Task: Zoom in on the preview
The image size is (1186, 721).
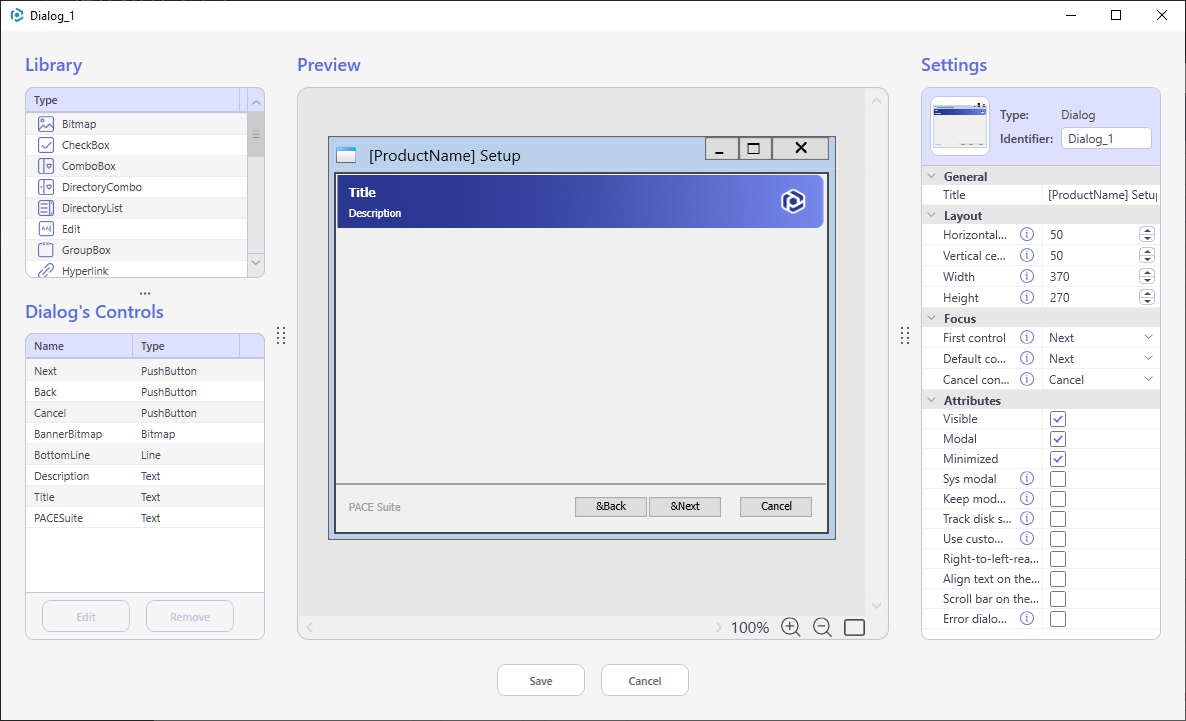Action: [790, 627]
